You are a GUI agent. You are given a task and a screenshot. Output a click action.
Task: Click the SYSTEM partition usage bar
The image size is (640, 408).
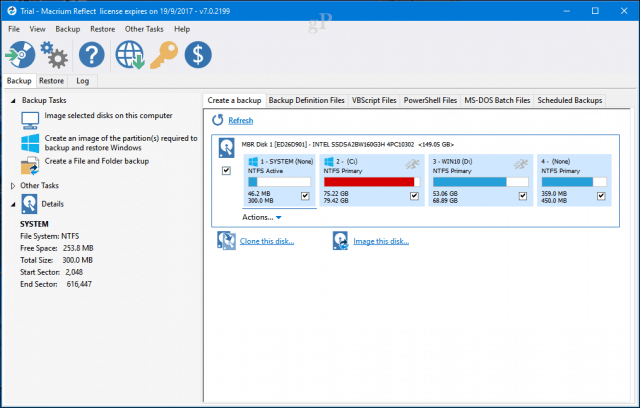coord(279,182)
